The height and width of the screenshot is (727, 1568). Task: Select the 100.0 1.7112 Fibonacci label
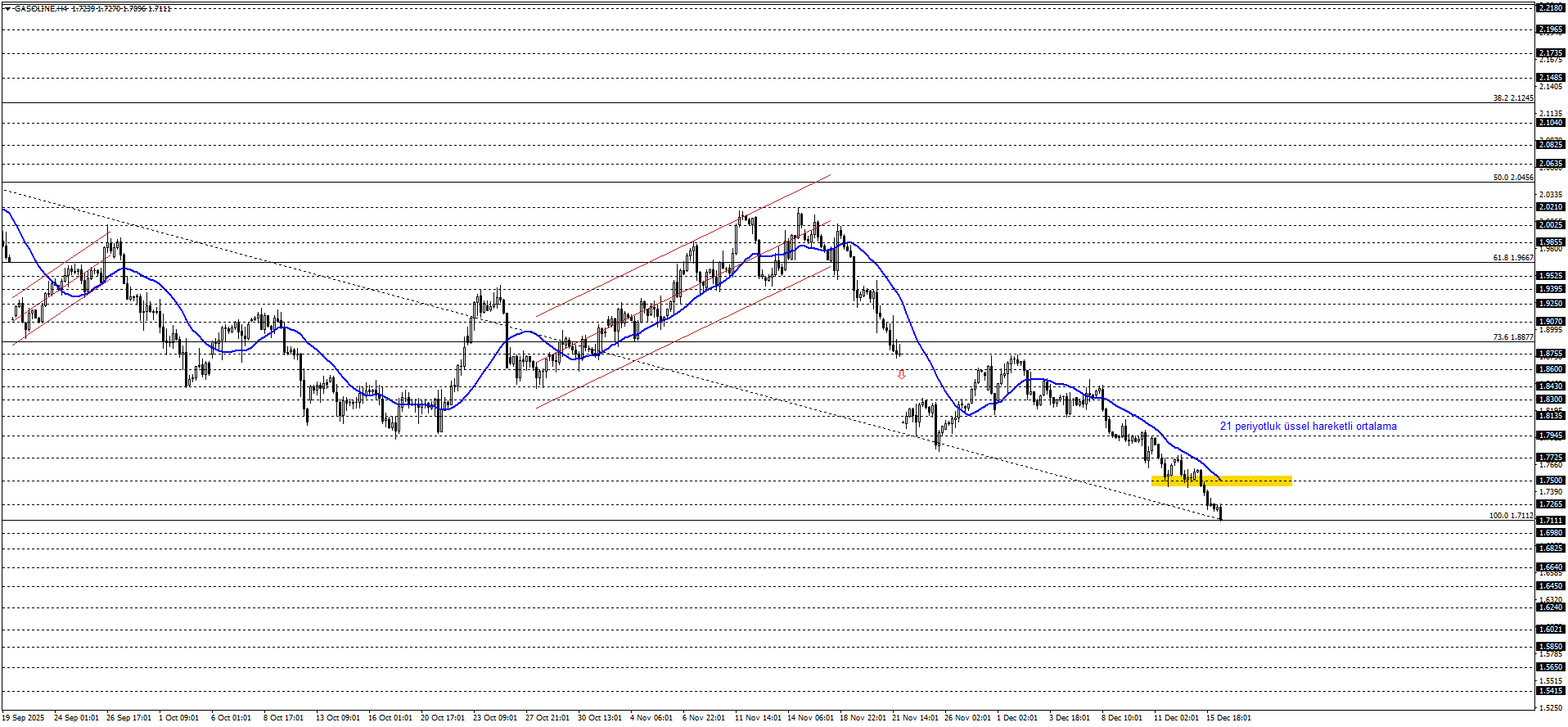click(1511, 516)
